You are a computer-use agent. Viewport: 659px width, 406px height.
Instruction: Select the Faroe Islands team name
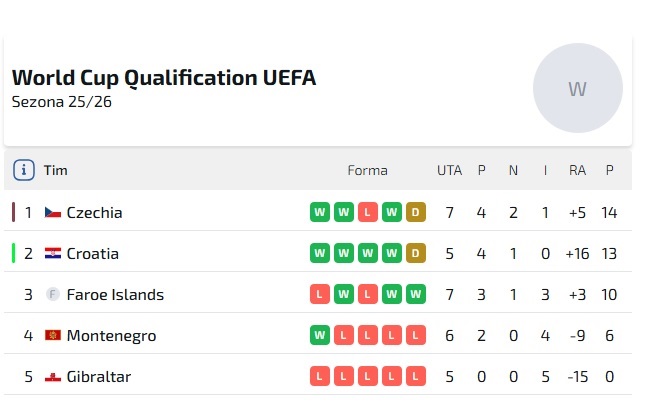click(115, 295)
